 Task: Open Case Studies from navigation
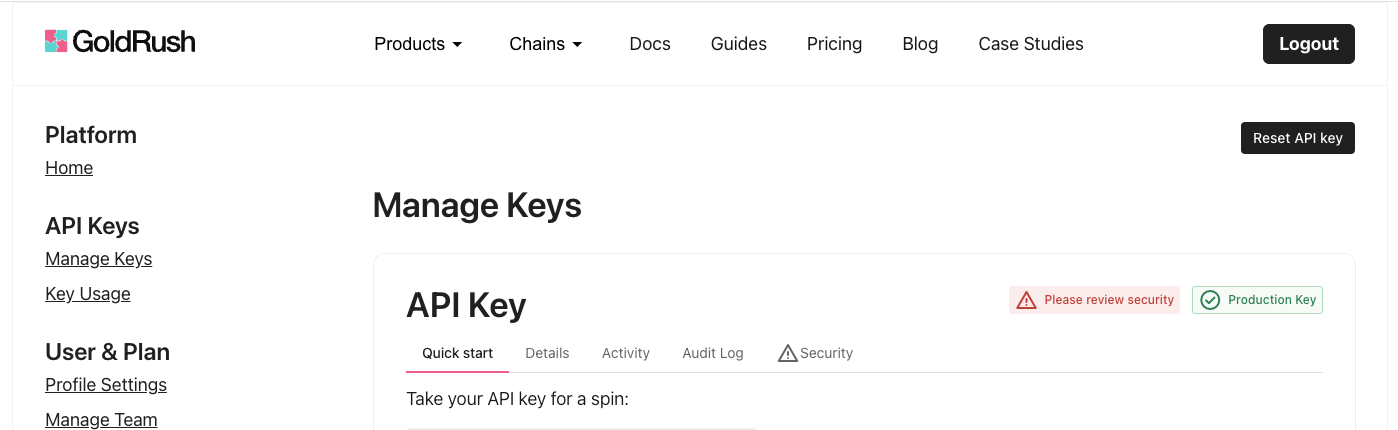tap(1031, 44)
